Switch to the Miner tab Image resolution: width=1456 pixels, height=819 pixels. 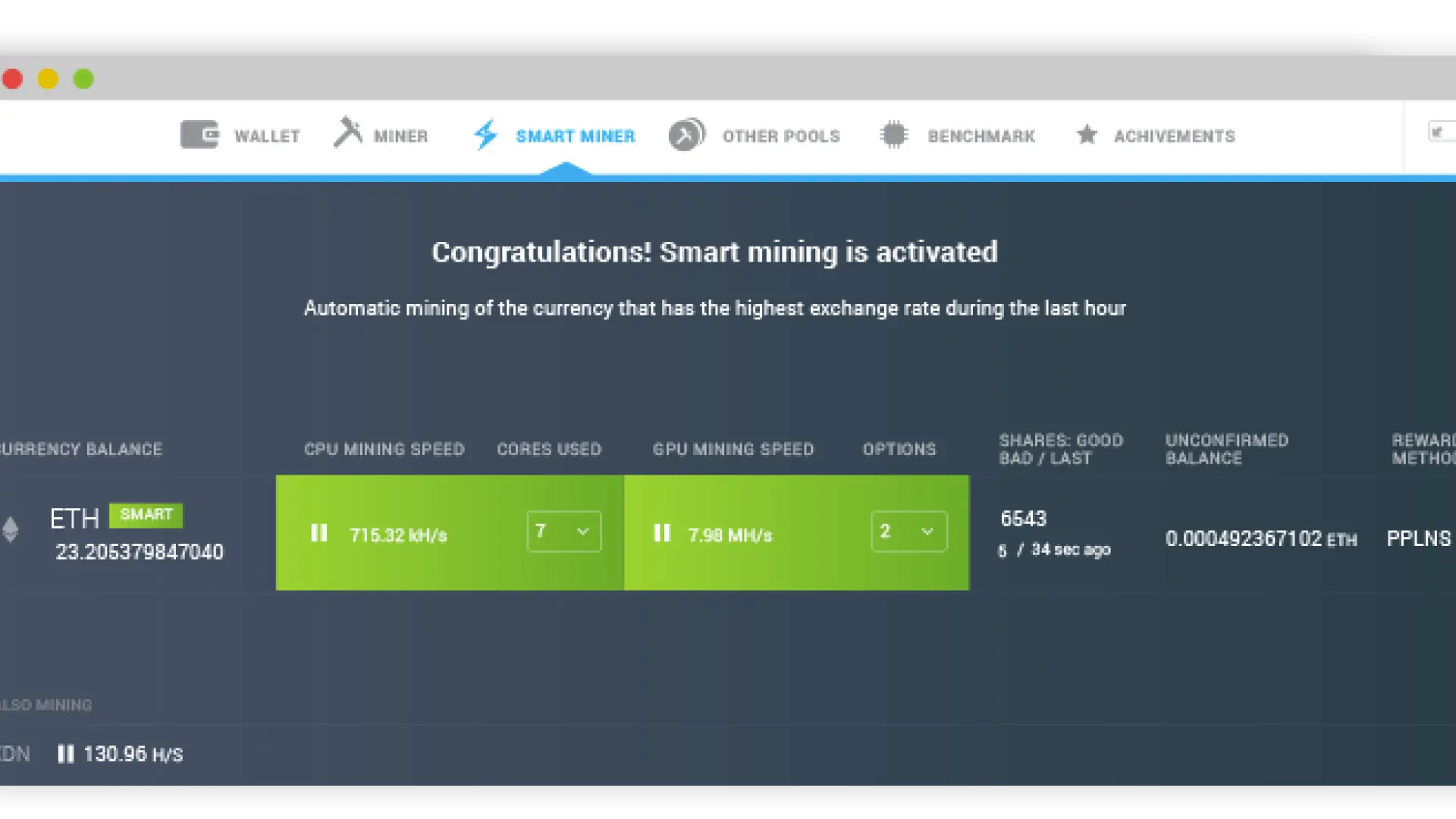(x=400, y=135)
